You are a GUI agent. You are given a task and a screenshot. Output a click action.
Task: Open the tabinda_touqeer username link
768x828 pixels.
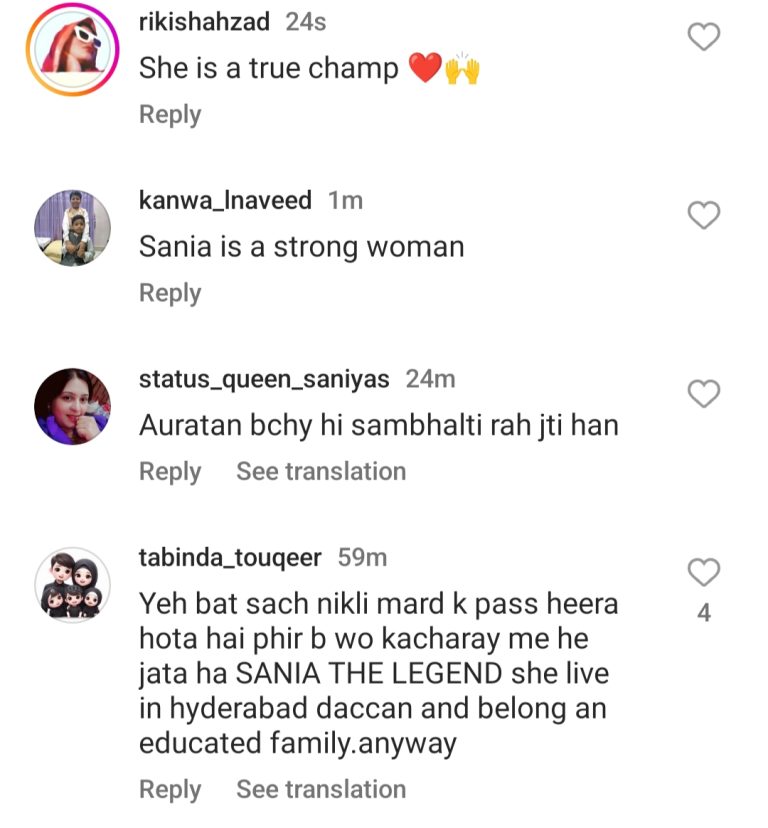pos(230,558)
